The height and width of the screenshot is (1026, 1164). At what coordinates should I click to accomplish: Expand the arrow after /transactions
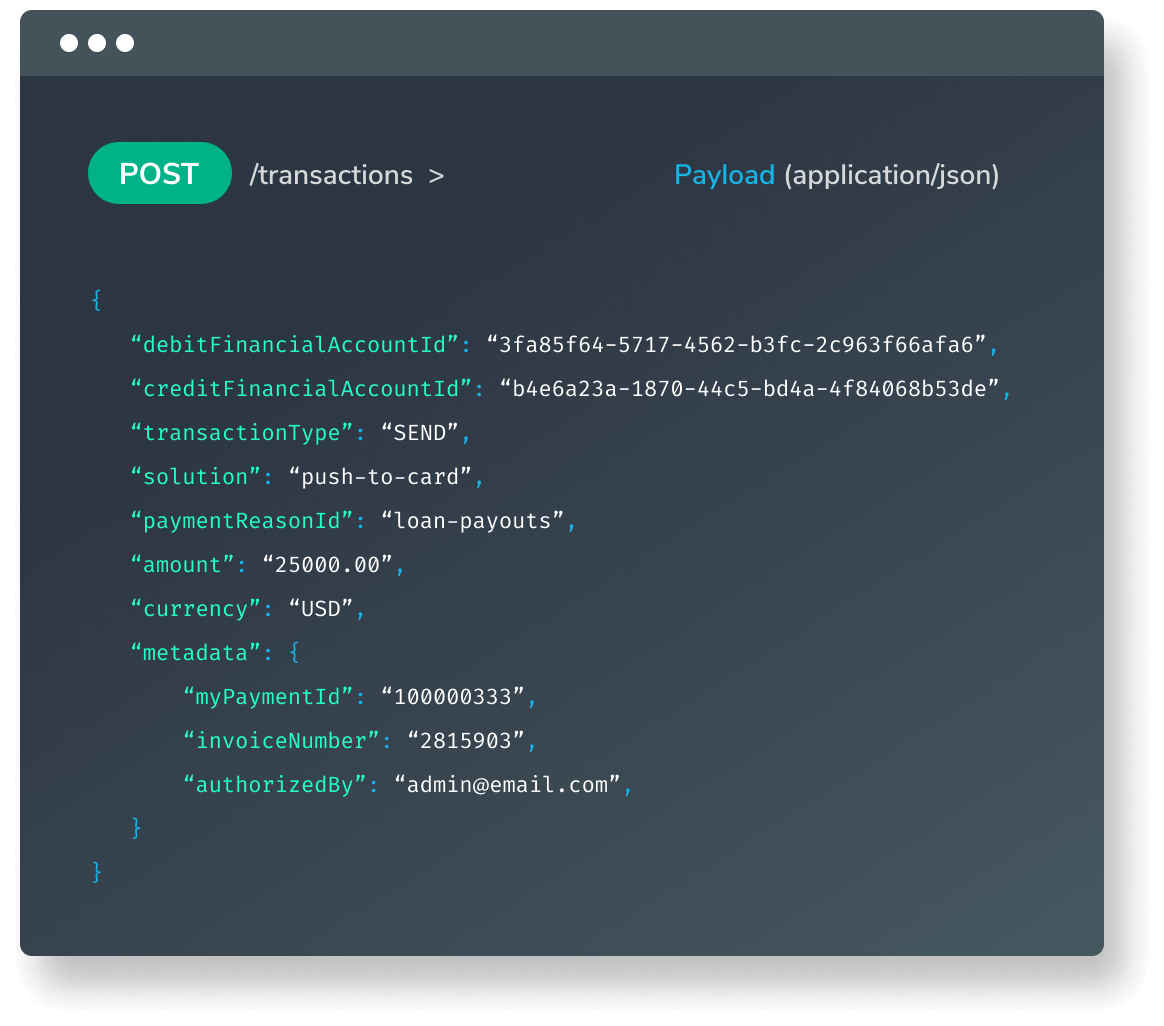[x=436, y=176]
